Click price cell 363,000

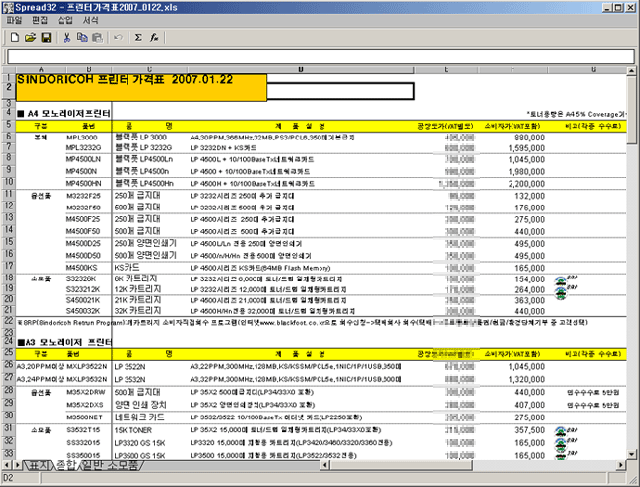tap(529, 300)
